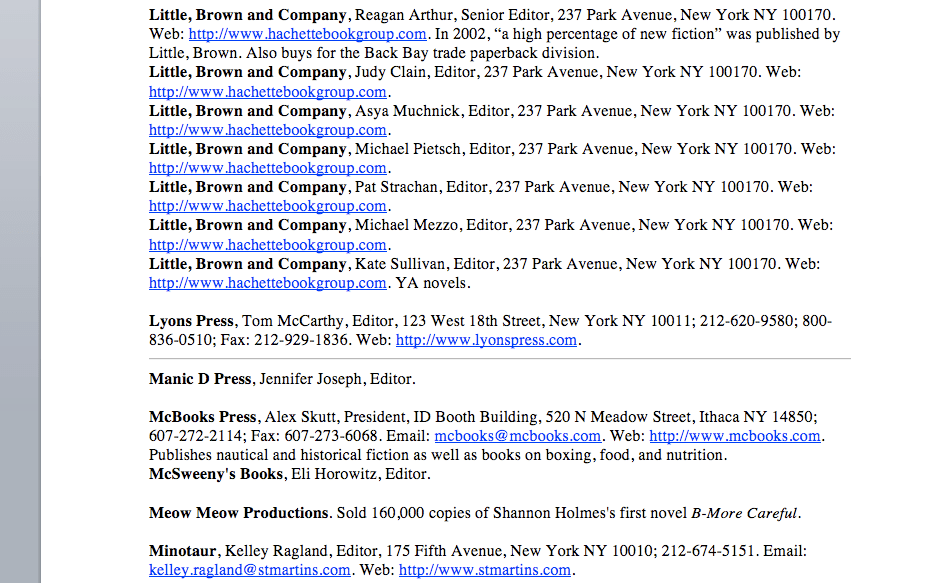Open the hachettebookgroup.com link under Pat Strachan
The height and width of the screenshot is (583, 931).
(x=267, y=206)
